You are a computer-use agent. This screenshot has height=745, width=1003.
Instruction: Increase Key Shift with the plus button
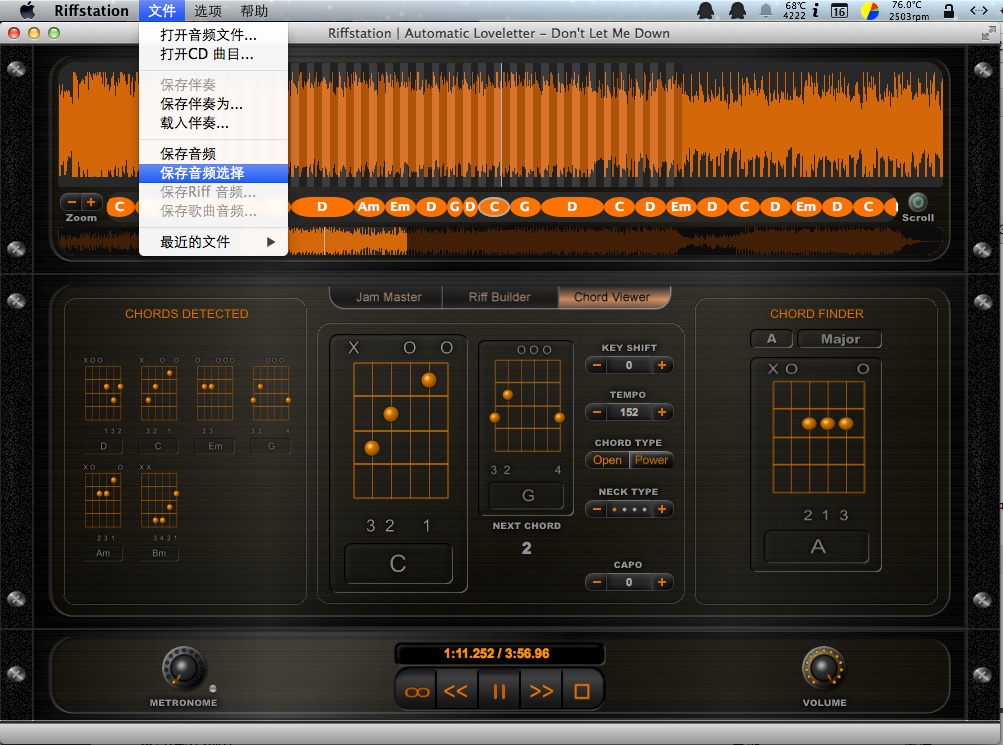[x=662, y=365]
